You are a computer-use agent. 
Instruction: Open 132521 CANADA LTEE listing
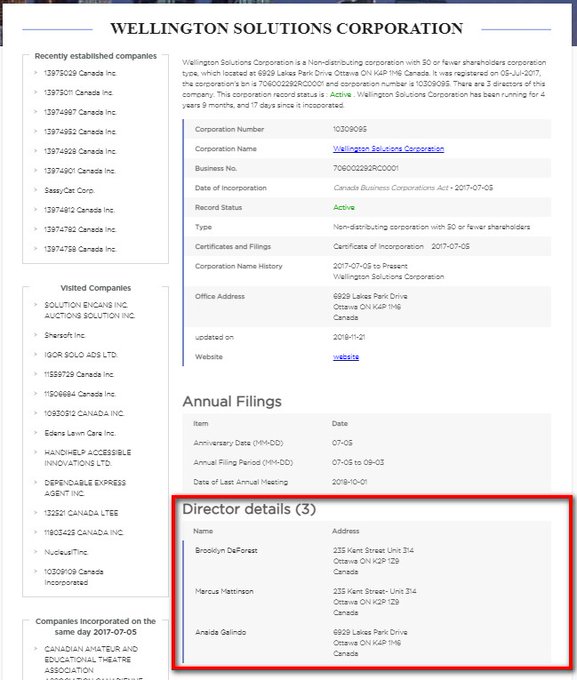click(x=81, y=513)
